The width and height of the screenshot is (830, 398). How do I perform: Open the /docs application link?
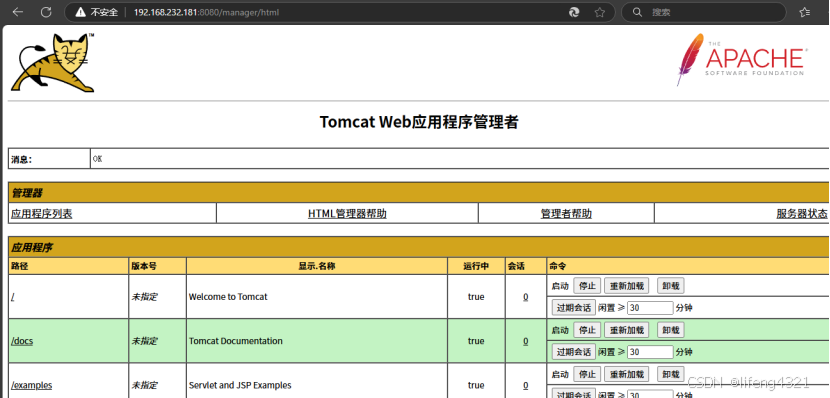(x=22, y=341)
